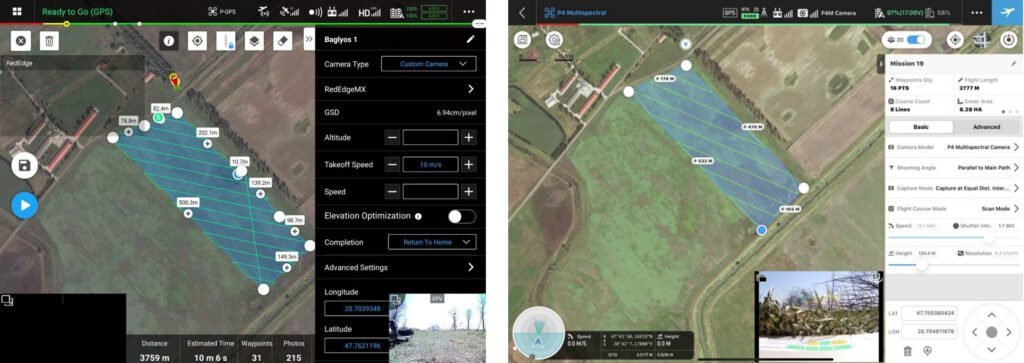Adjust the Height slider handle

(x=921, y=265)
